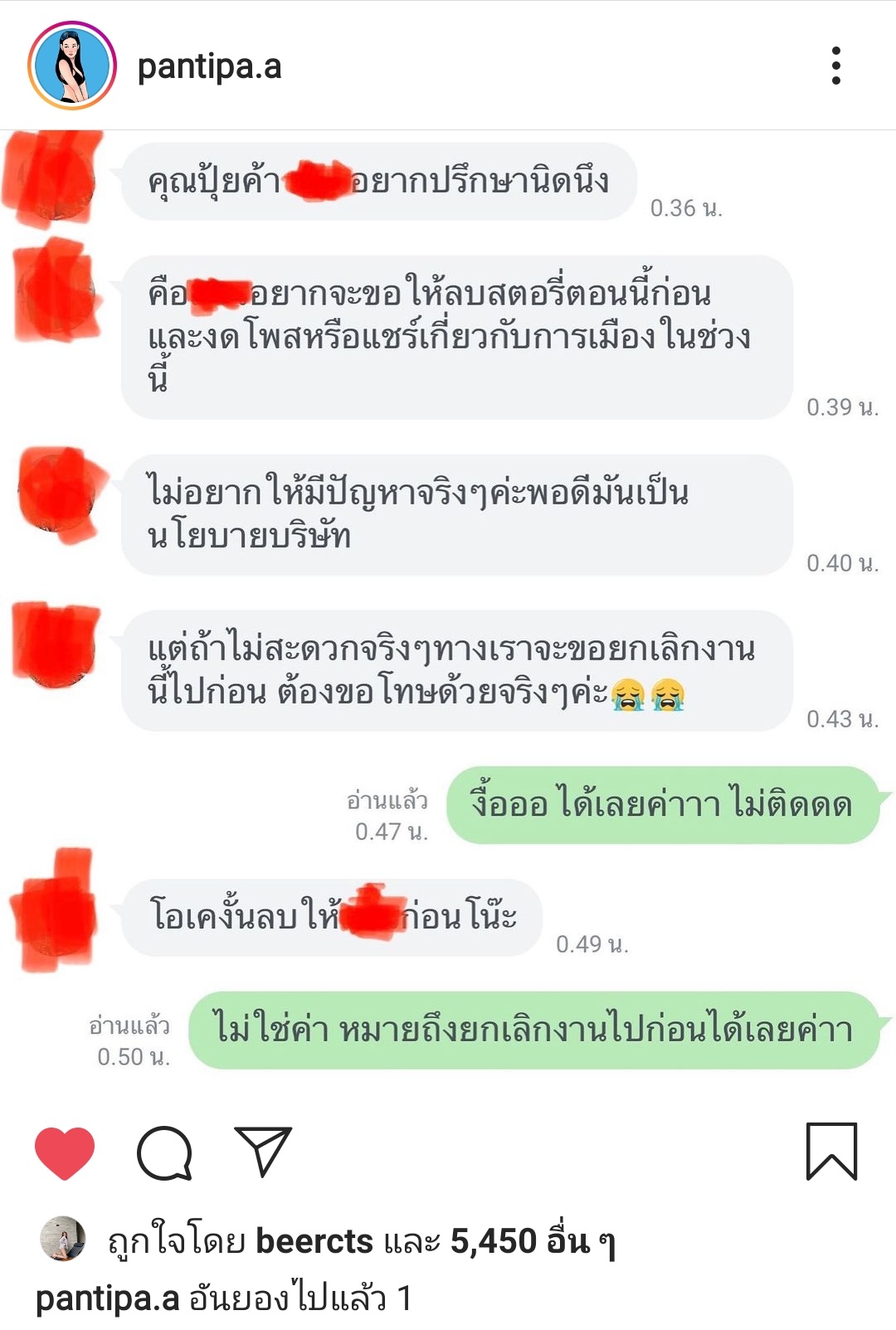The width and height of the screenshot is (896, 1330).
Task: Tap the message asking to delete the story
Action: [457, 337]
